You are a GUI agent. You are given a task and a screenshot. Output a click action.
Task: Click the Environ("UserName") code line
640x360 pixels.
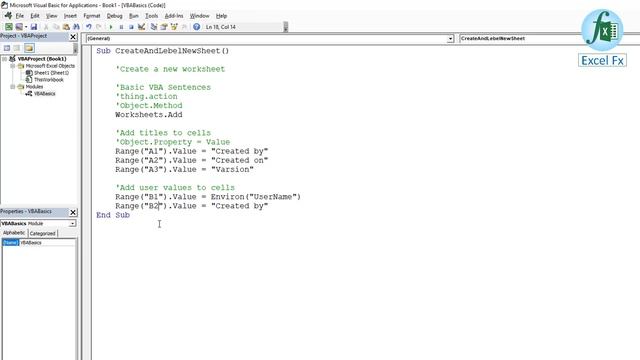(208, 197)
